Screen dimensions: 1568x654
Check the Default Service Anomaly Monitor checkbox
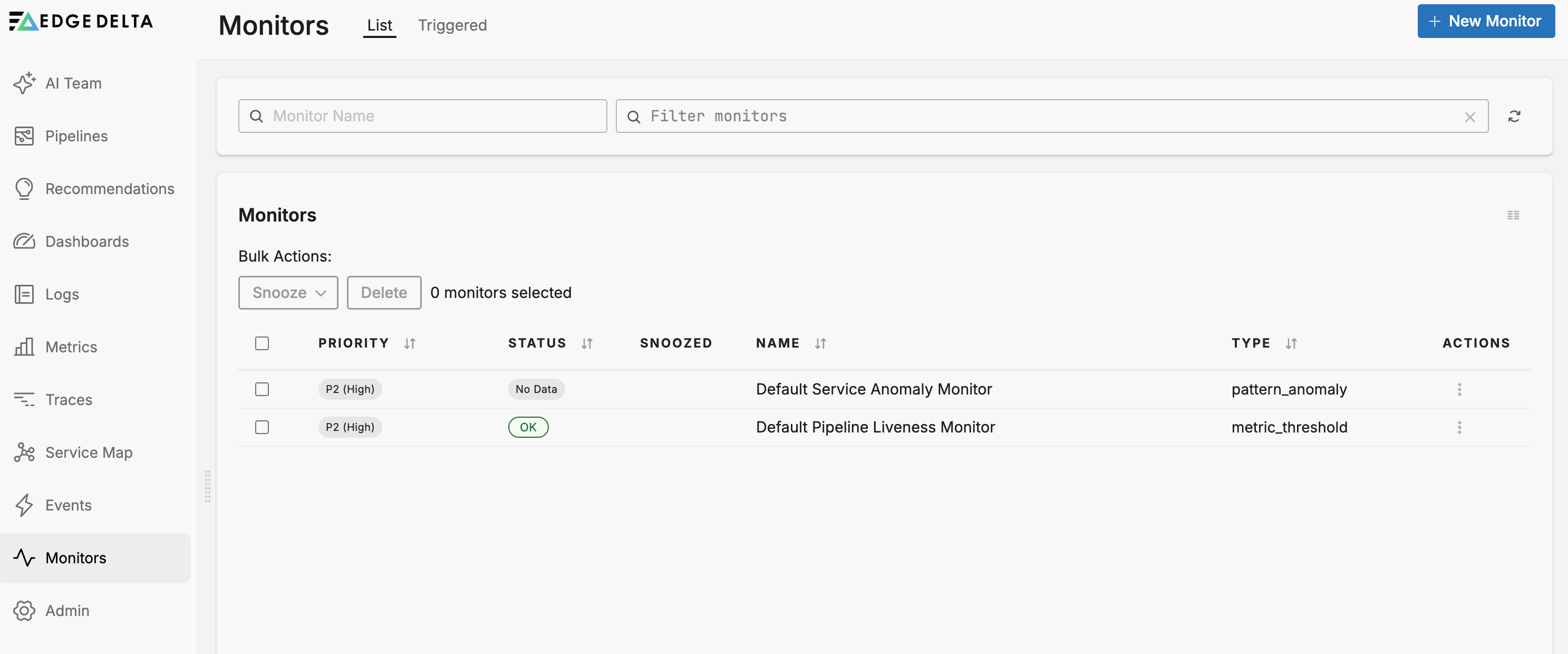point(262,389)
